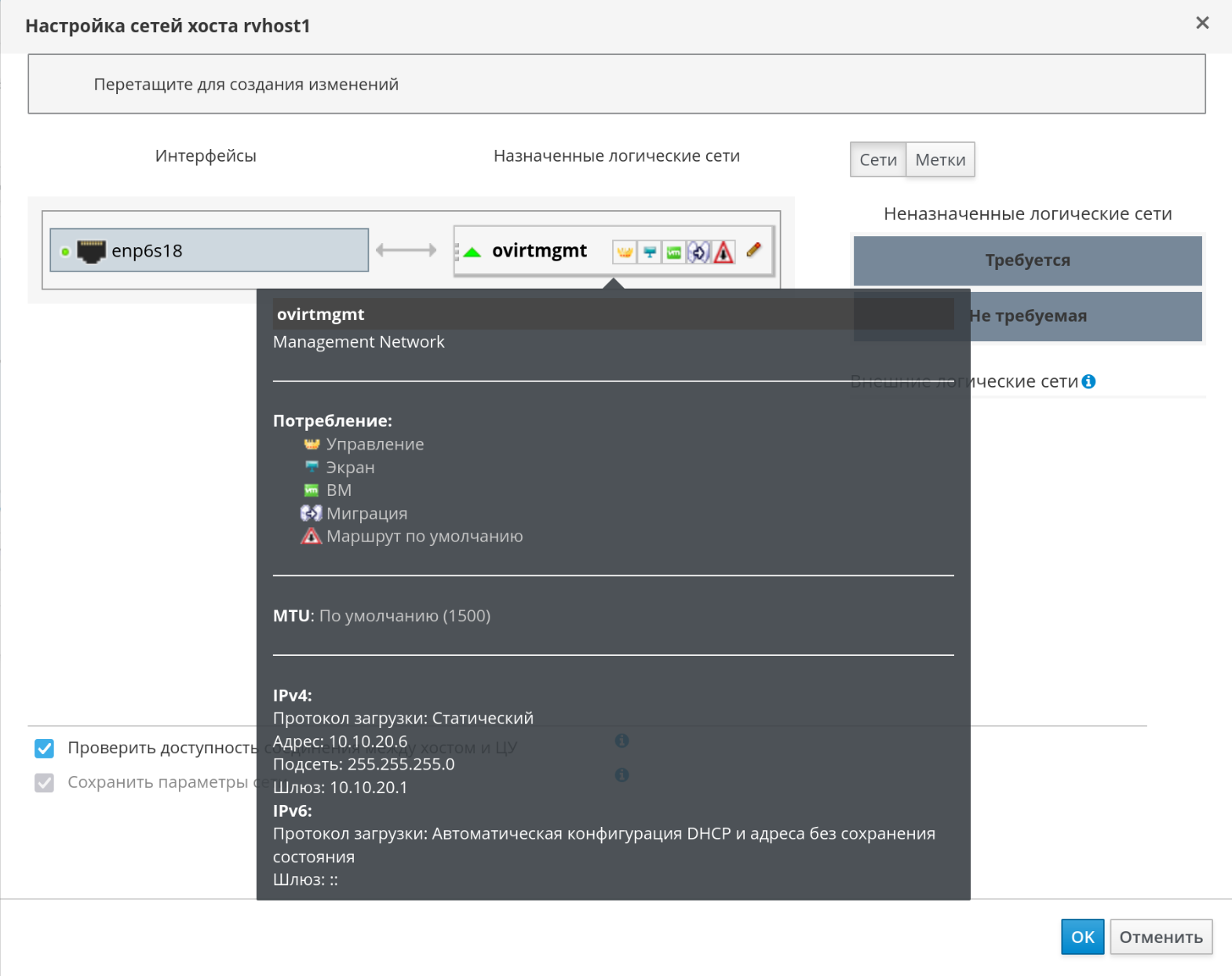The height and width of the screenshot is (976, 1232).
Task: Select the Не требуемая networks section header
Action: (1083, 316)
